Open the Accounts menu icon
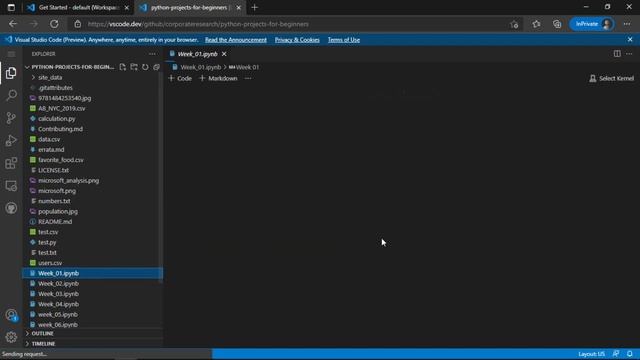The image size is (640, 360). pos(11,315)
